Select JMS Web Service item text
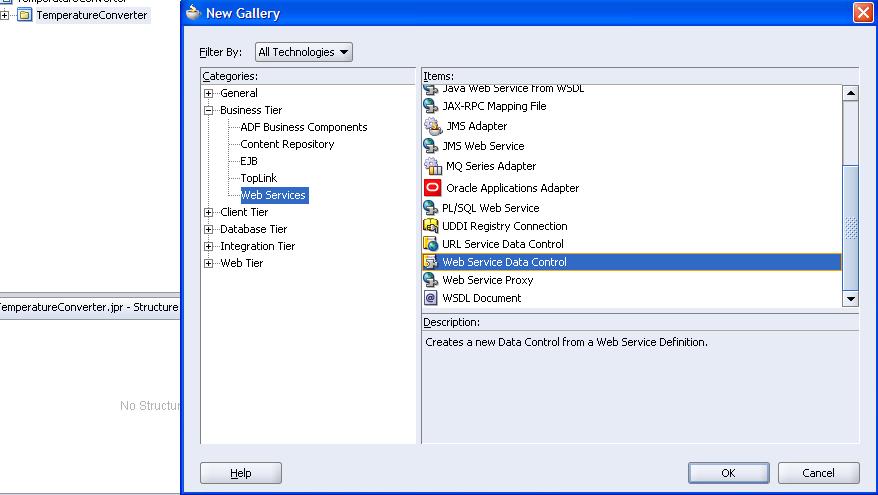This screenshot has height=495, width=878. (x=483, y=146)
